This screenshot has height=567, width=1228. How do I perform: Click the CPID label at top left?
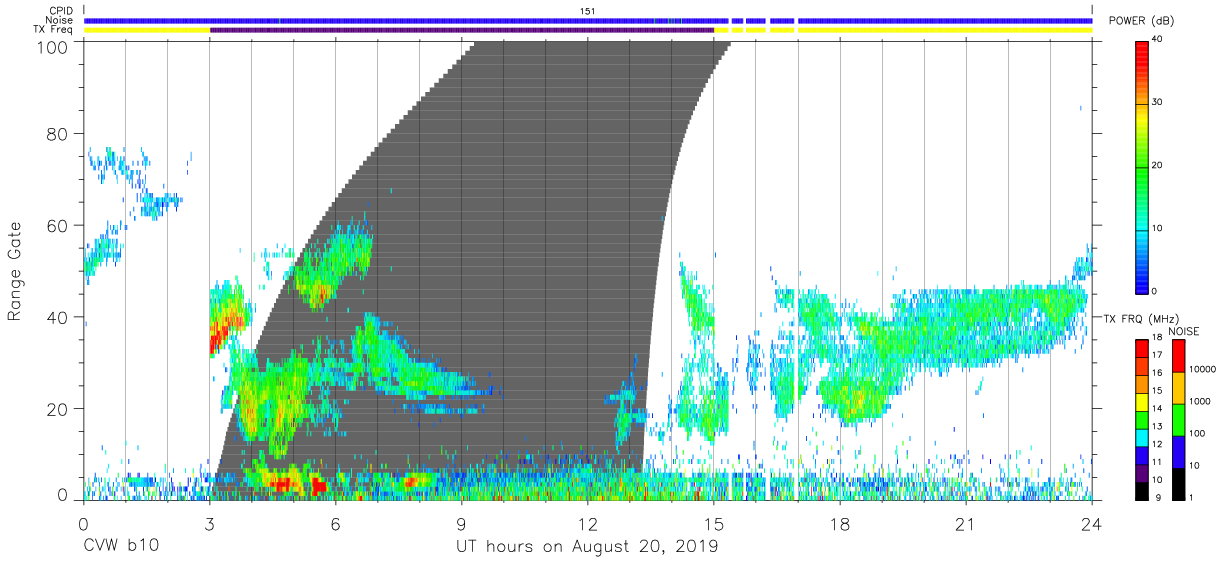point(59,11)
